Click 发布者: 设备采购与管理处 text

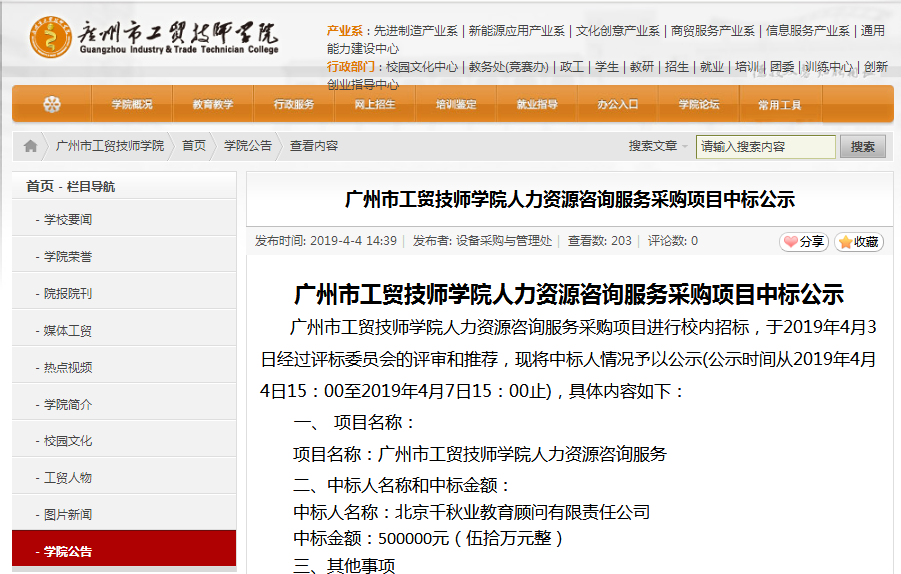(482, 241)
